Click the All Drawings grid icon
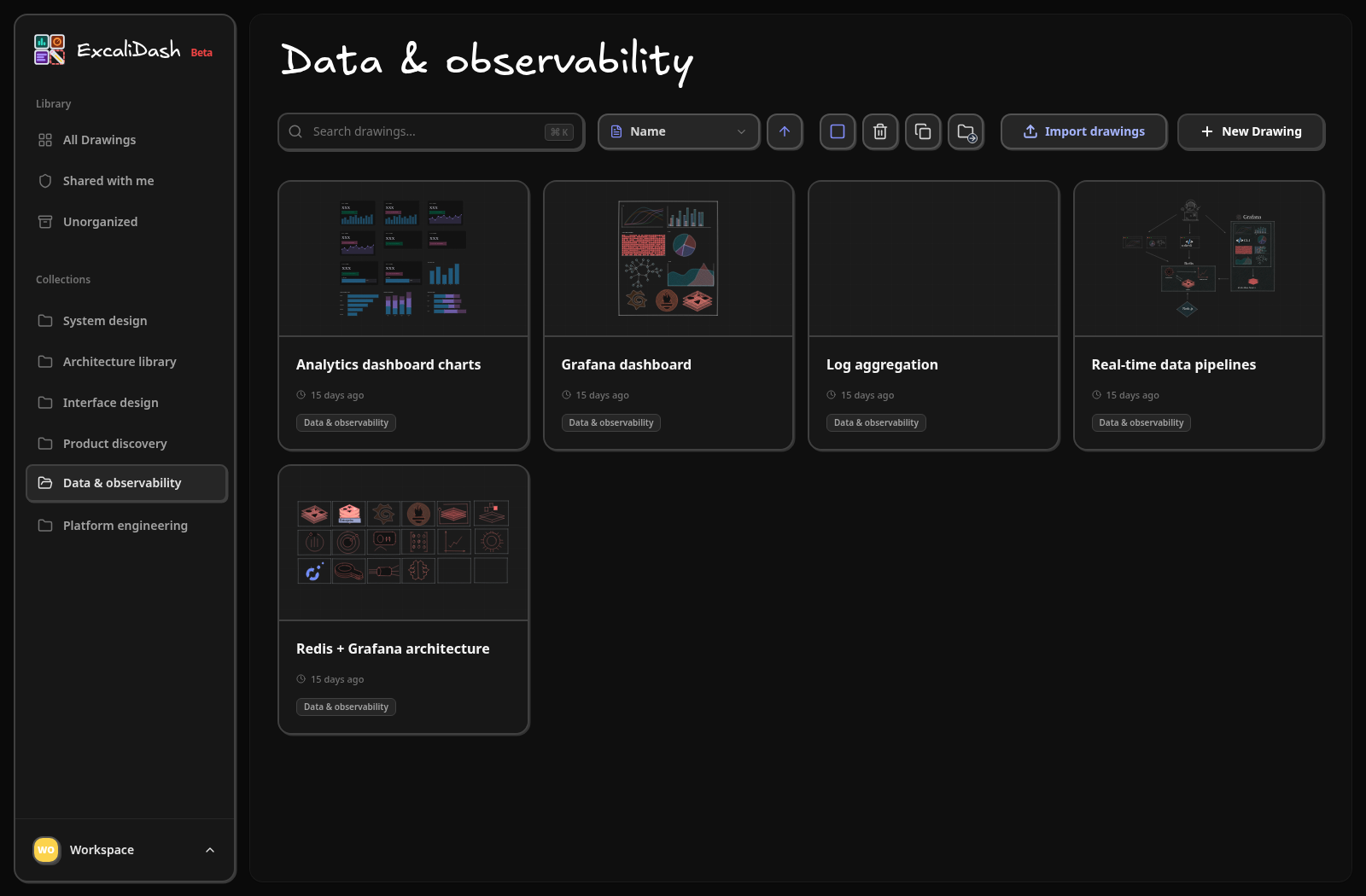 pyautogui.click(x=45, y=140)
